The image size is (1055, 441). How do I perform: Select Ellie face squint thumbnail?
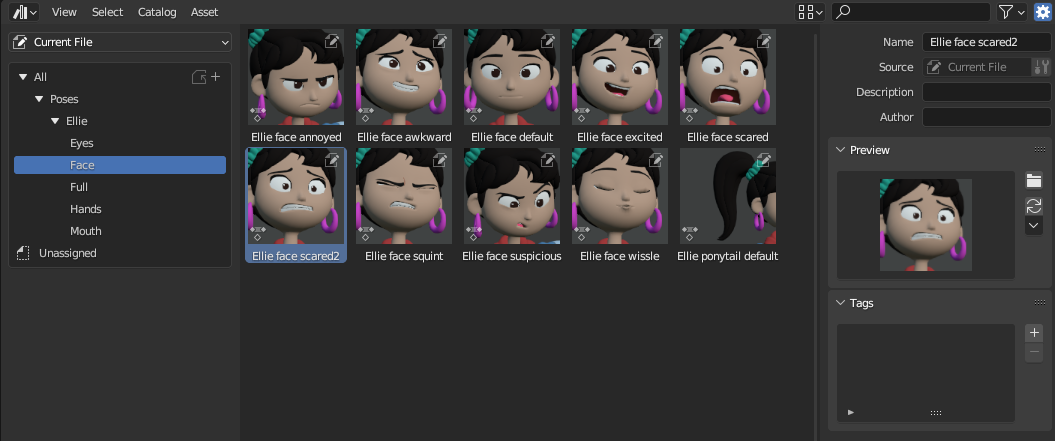pyautogui.click(x=404, y=196)
